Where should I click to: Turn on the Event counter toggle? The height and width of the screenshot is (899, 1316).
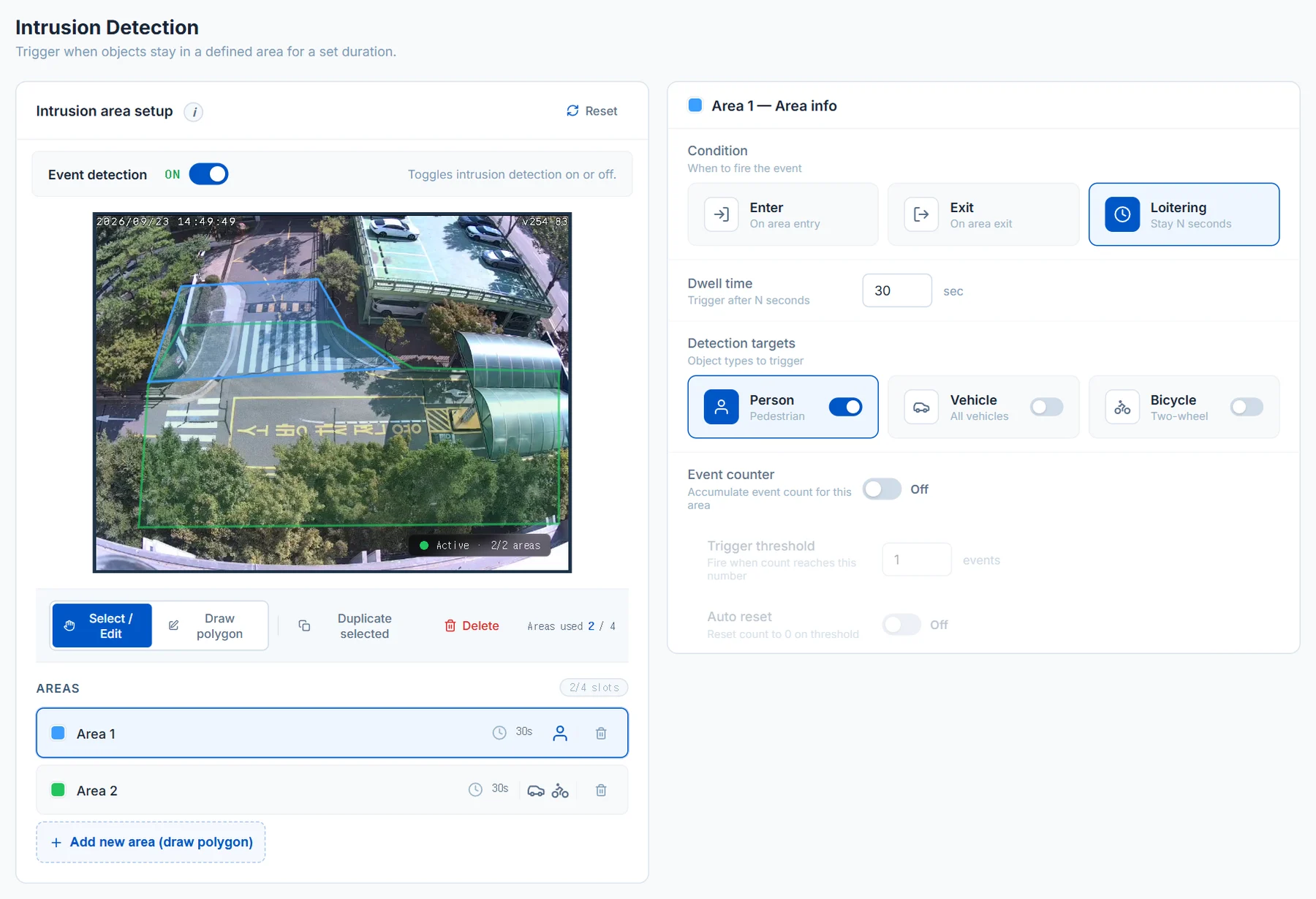(x=882, y=489)
